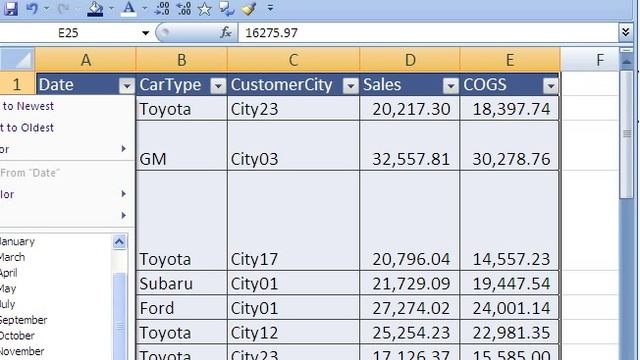Open the Fill Color dropdown arrow
This screenshot has height=360, width=640.
(x=111, y=8)
